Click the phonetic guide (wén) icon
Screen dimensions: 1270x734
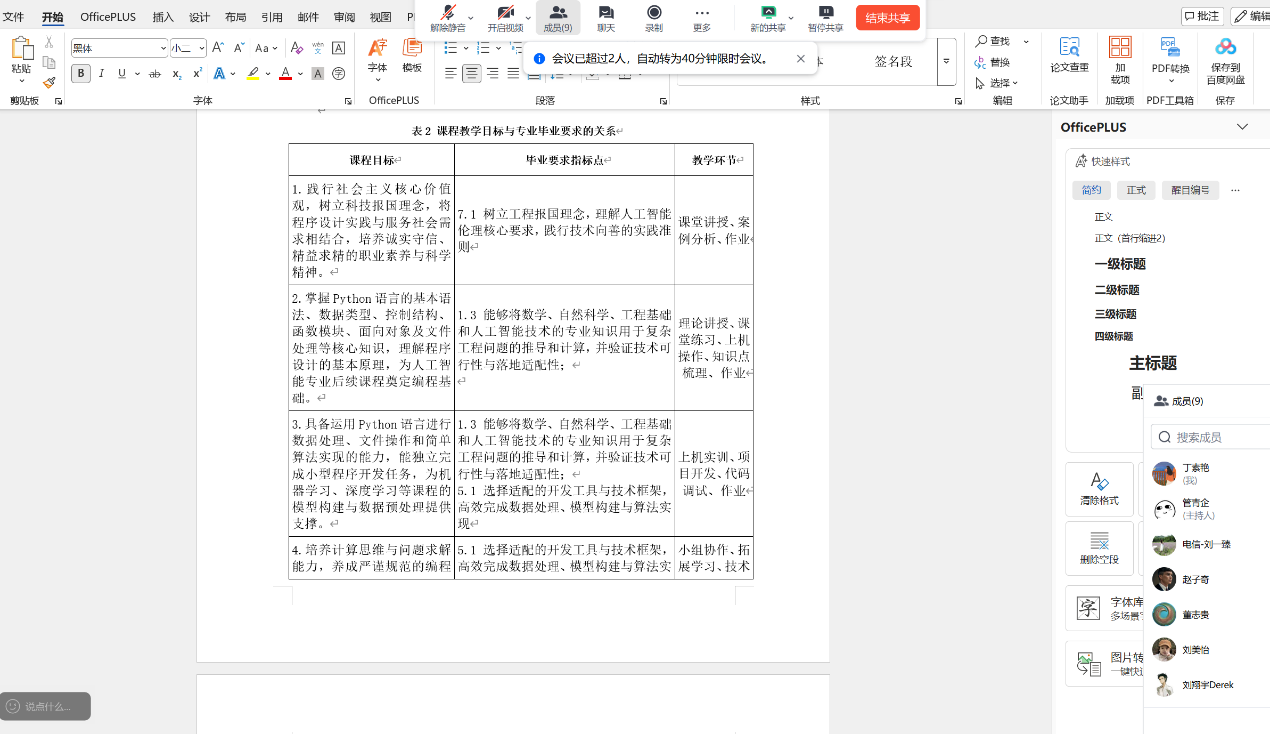318,48
